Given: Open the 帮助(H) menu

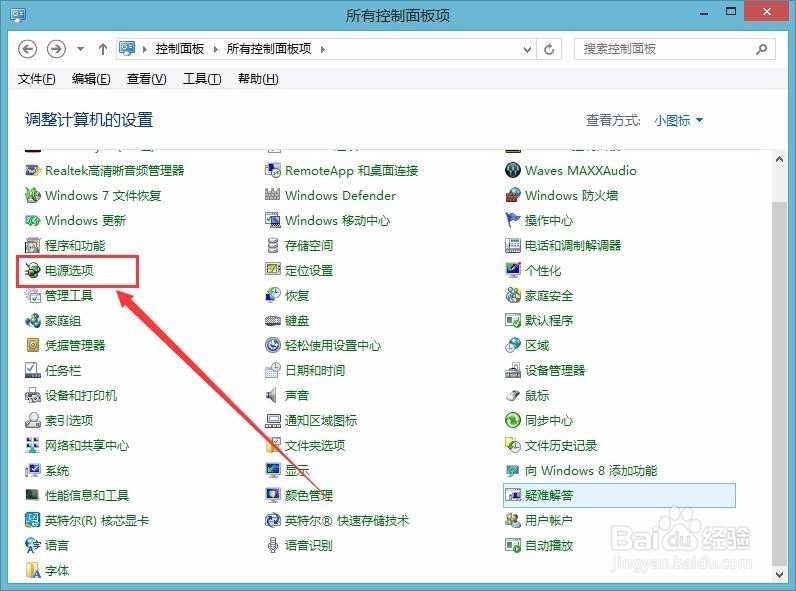Looking at the screenshot, I should 258,79.
